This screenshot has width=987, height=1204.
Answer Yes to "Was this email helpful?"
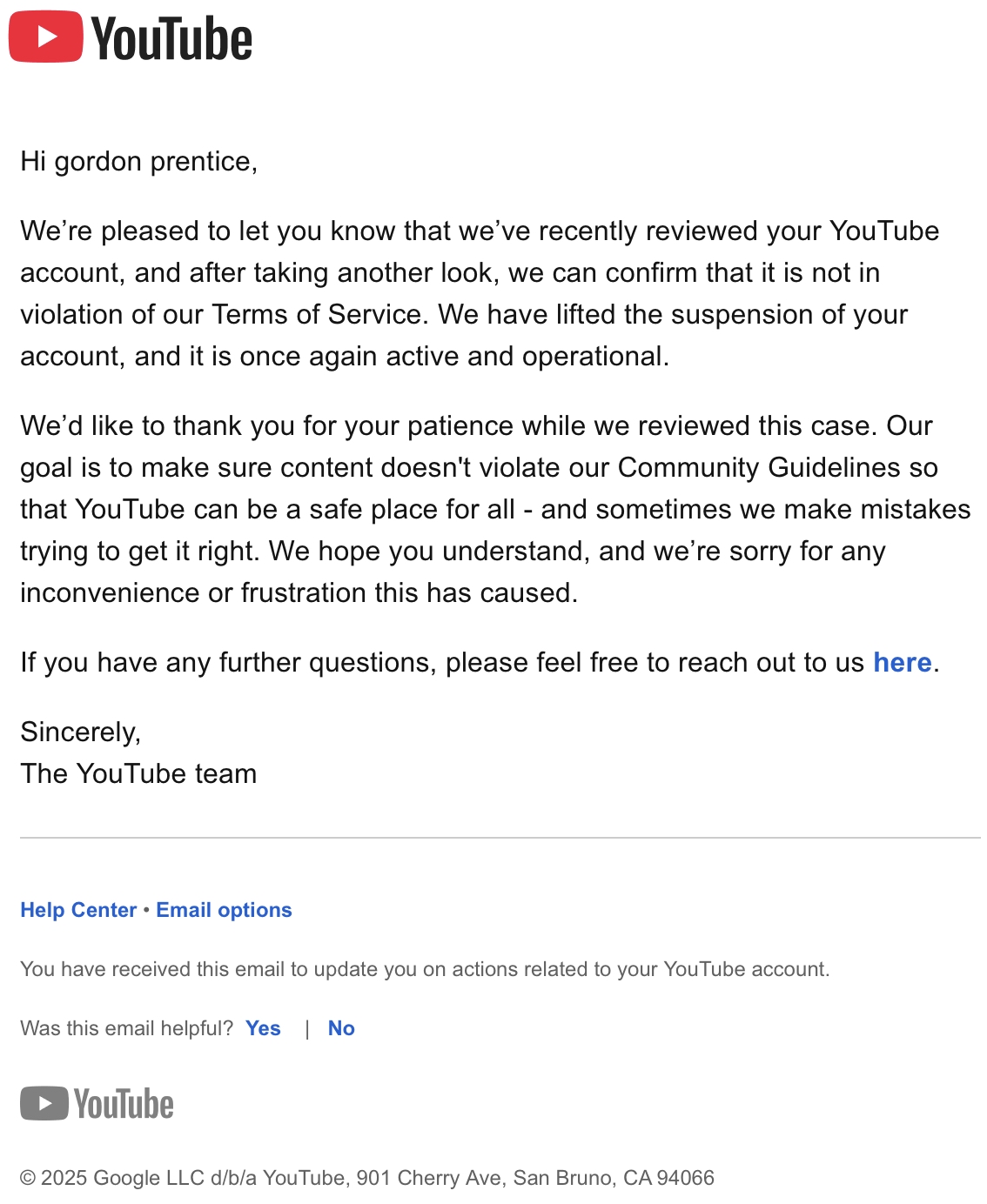[x=263, y=1028]
